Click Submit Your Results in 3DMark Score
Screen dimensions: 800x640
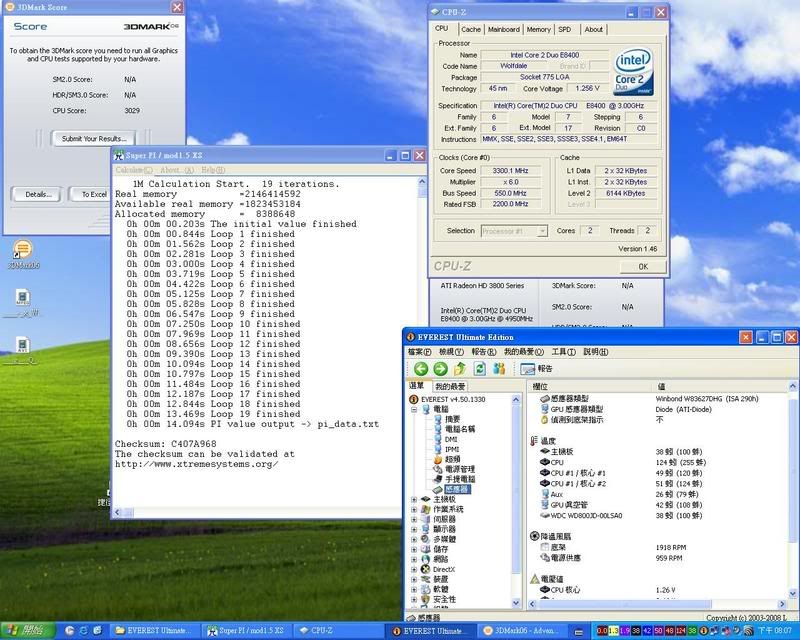point(93,138)
